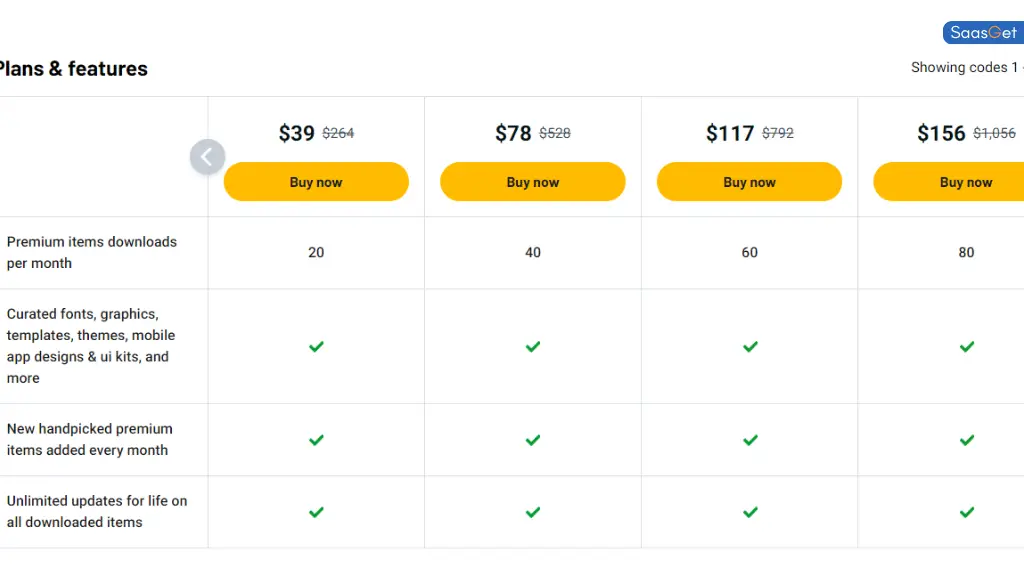Click Buy now for the $156 plan
Viewport: 1024px width, 576px height.
pyautogui.click(x=966, y=181)
